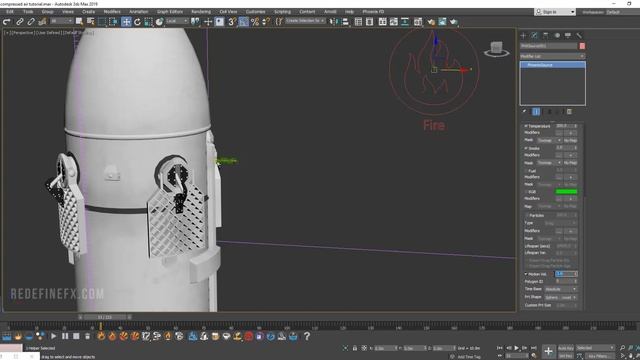This screenshot has height=360, width=640.
Task: Open the Rendered Frame Window icon
Action: [x=442, y=22]
